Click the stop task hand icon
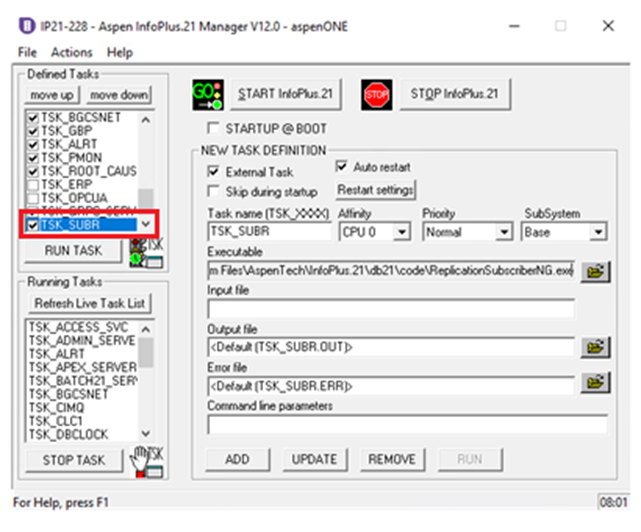 point(146,462)
